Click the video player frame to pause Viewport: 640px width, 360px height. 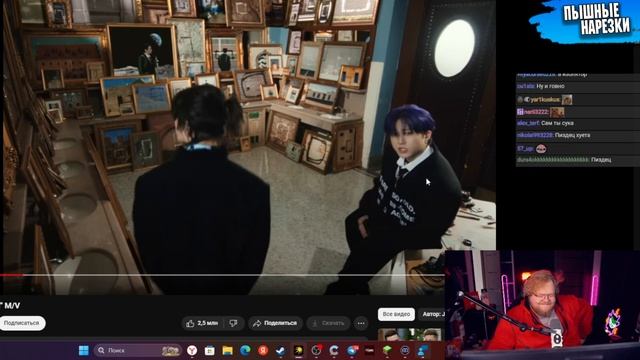click(x=249, y=147)
